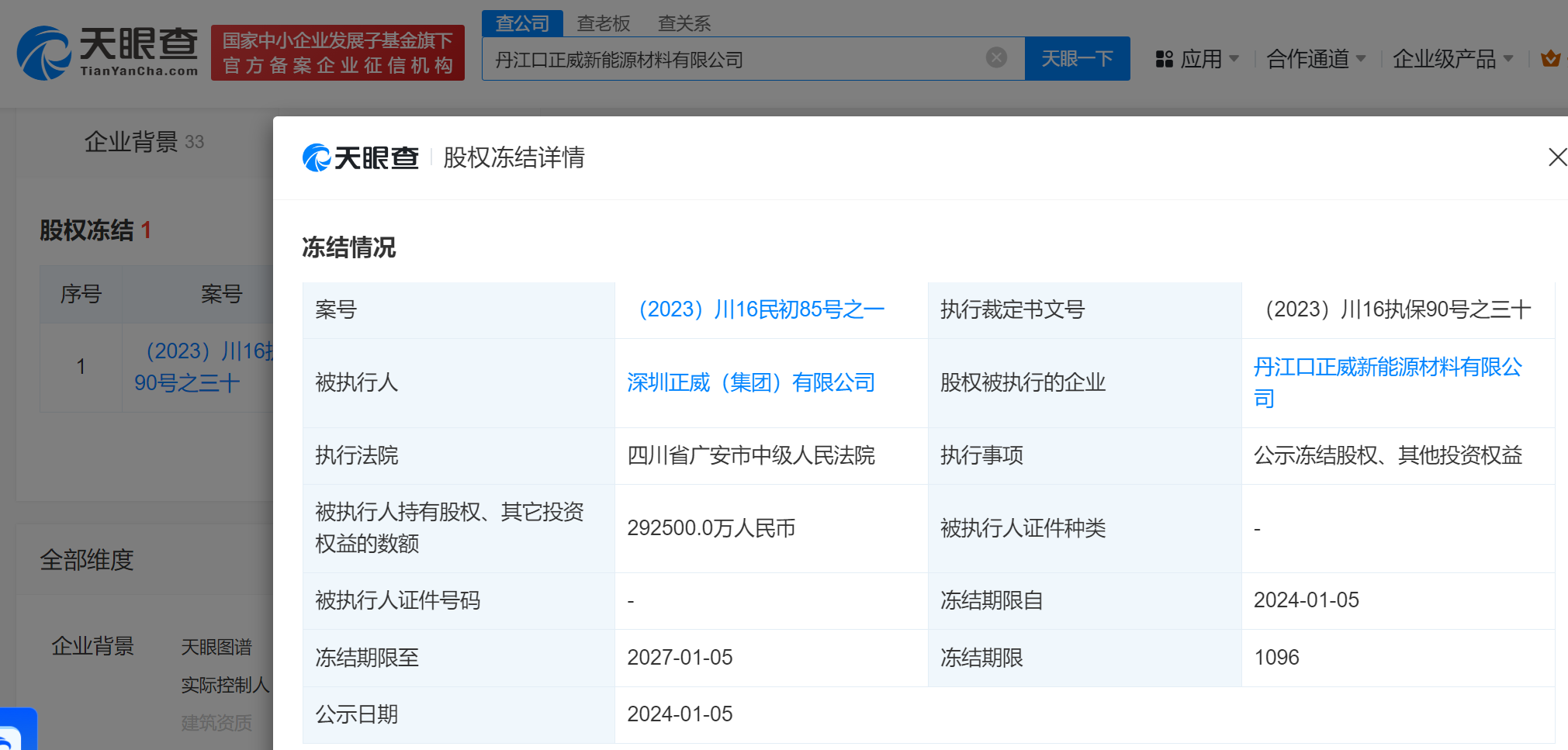Close the 股权冻结详情 dialog

coord(1556,157)
